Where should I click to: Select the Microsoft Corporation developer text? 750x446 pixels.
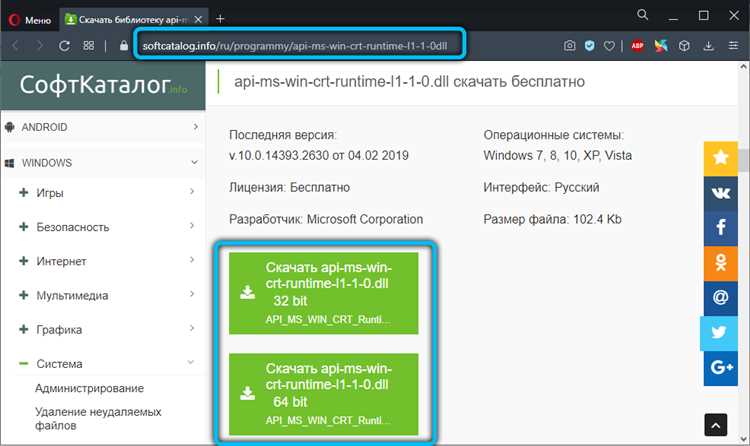365,219
